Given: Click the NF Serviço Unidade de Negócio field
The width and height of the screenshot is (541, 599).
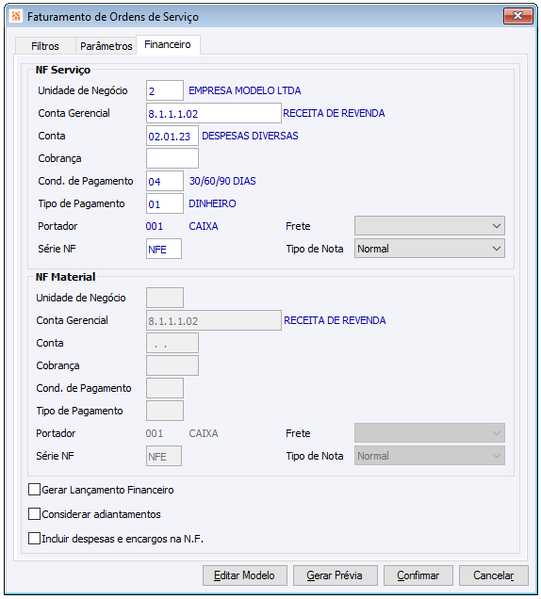Looking at the screenshot, I should [x=165, y=91].
